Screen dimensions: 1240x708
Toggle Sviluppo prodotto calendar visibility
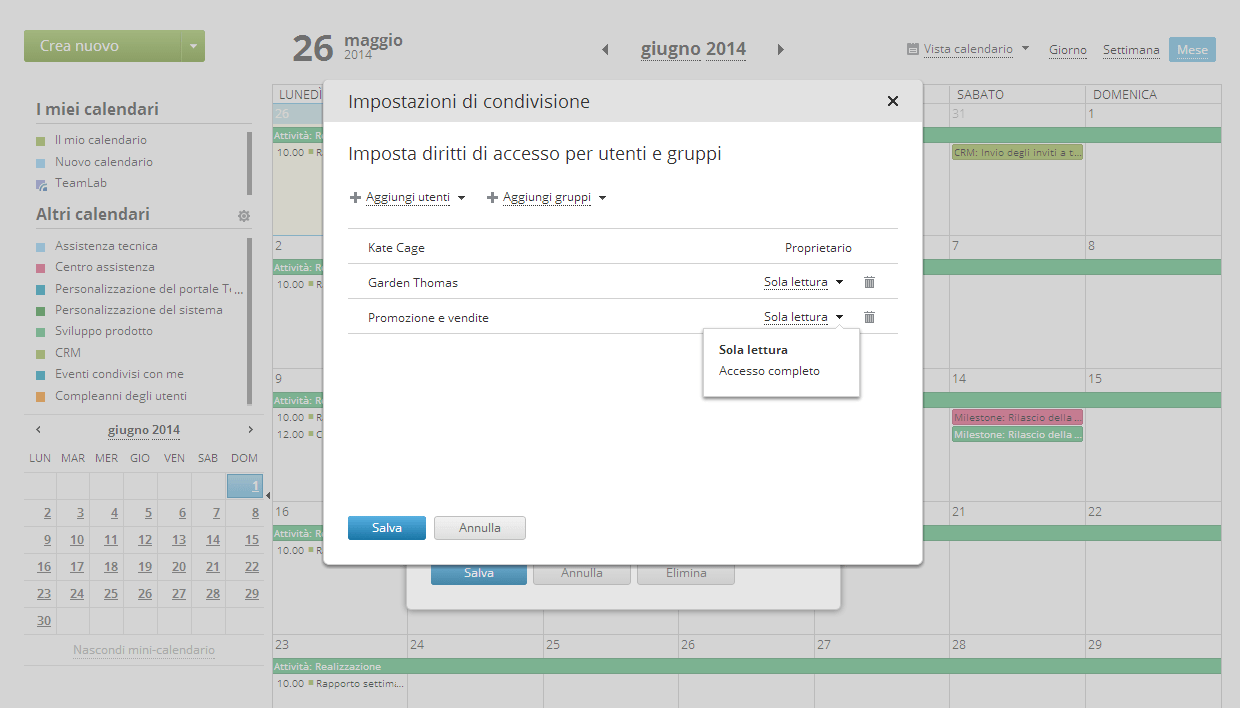pyautogui.click(x=40, y=332)
